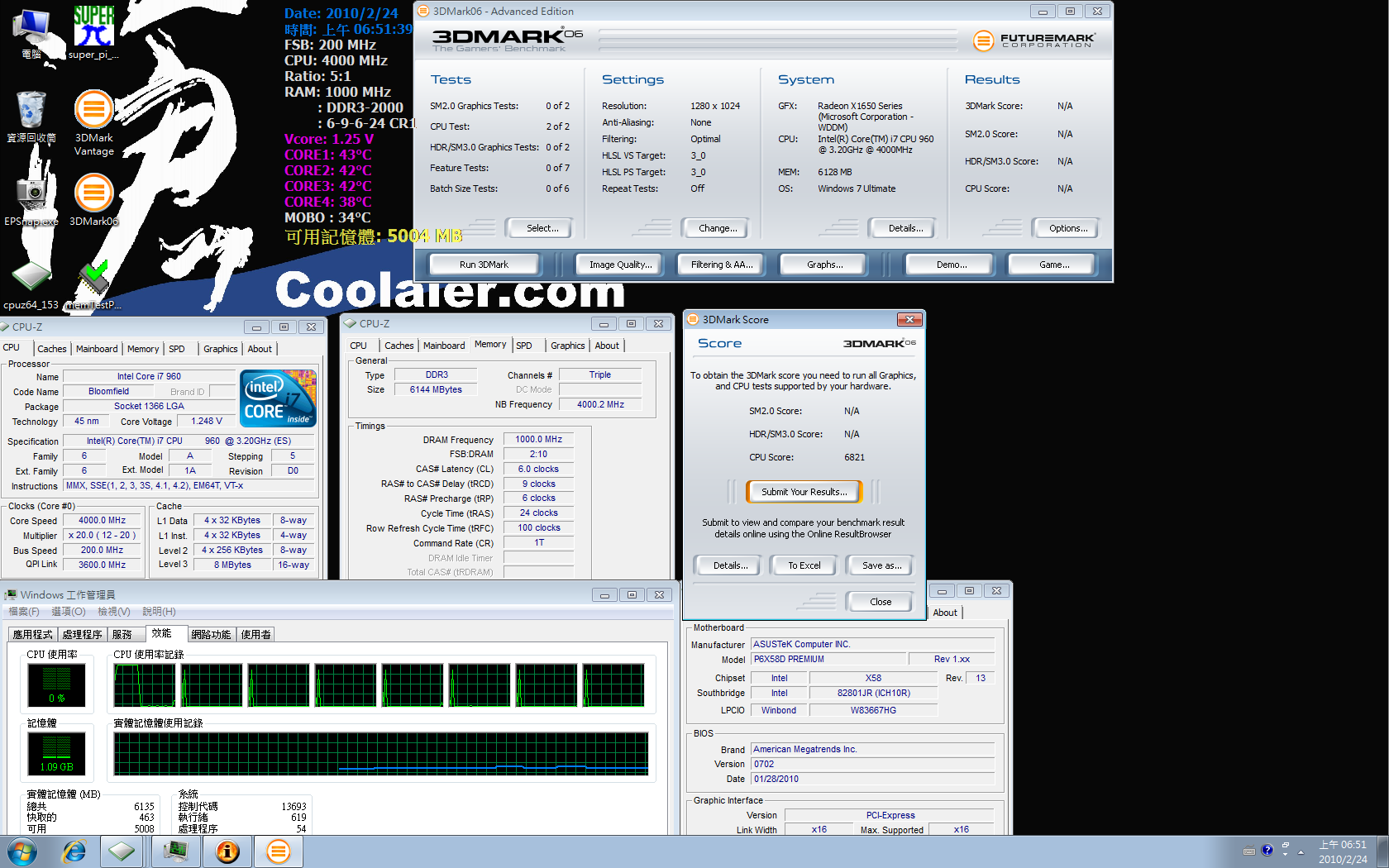Click the Windows Start orb
The height and width of the screenshot is (868, 1389).
click(22, 851)
